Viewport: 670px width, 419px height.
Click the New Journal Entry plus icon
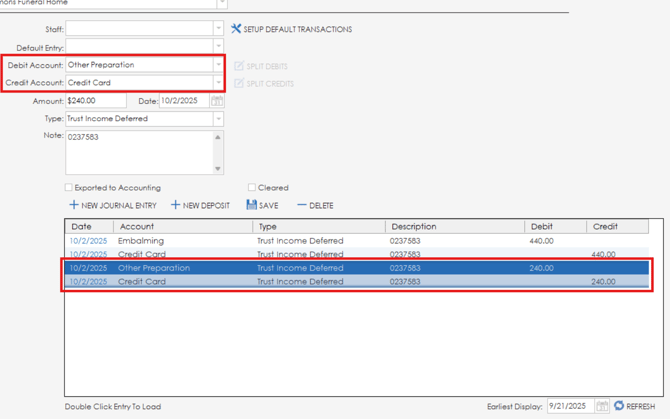coord(74,205)
